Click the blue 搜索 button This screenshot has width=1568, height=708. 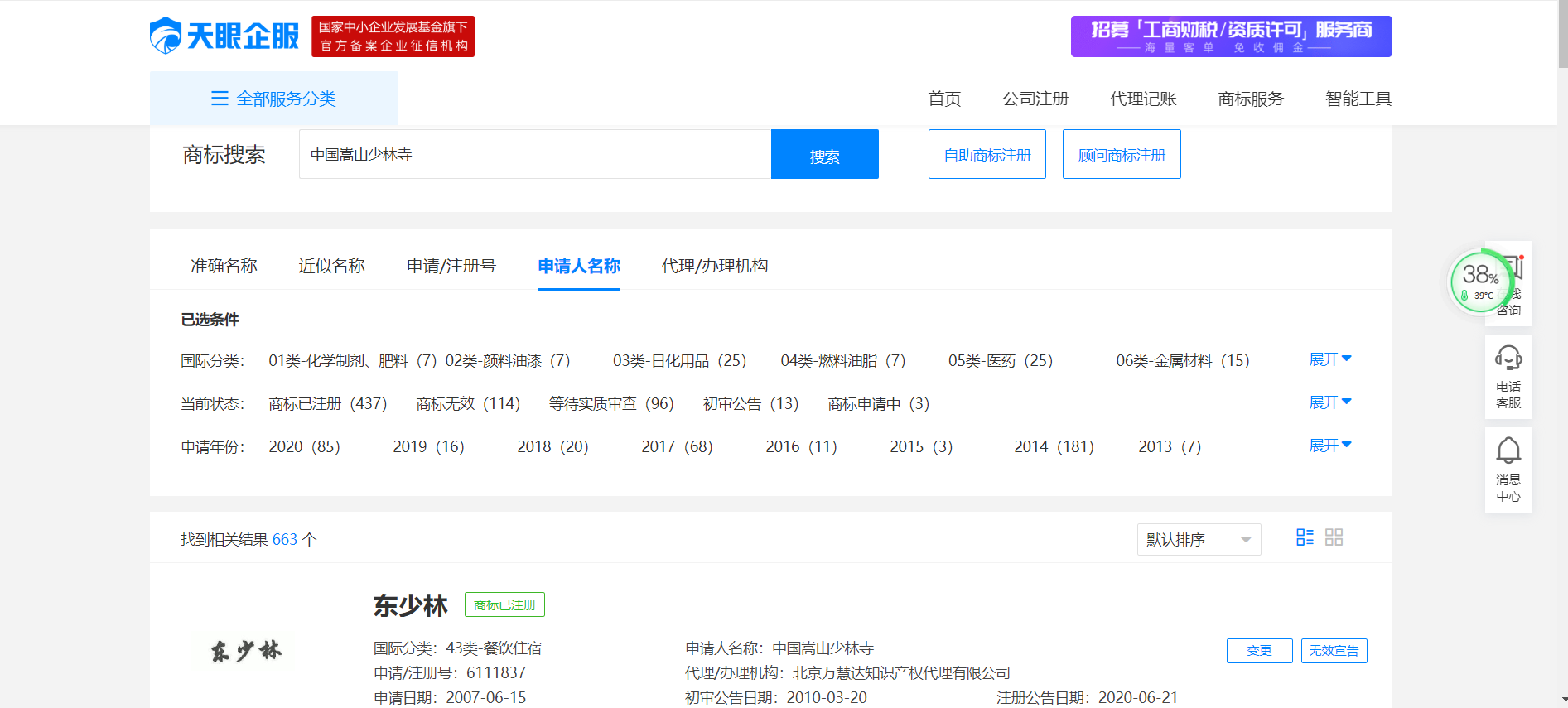click(x=825, y=154)
